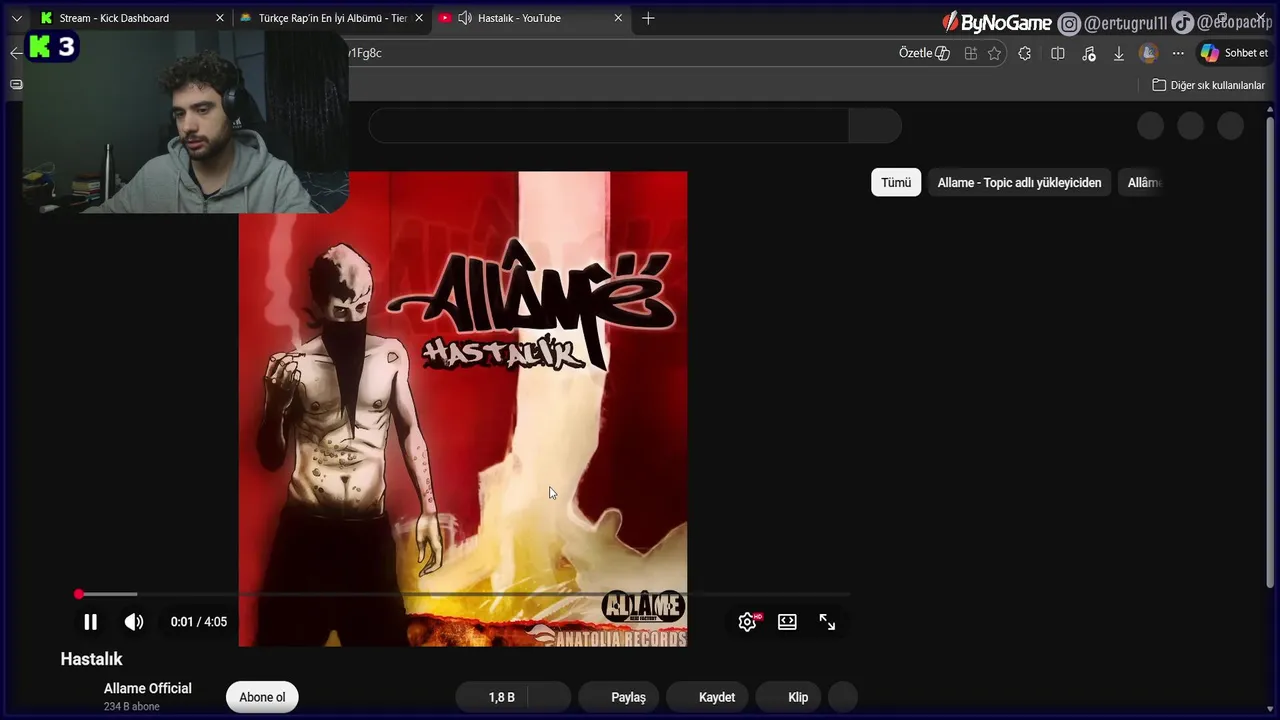Click the YouTube search button
This screenshot has height=720, width=1280.
(x=875, y=126)
